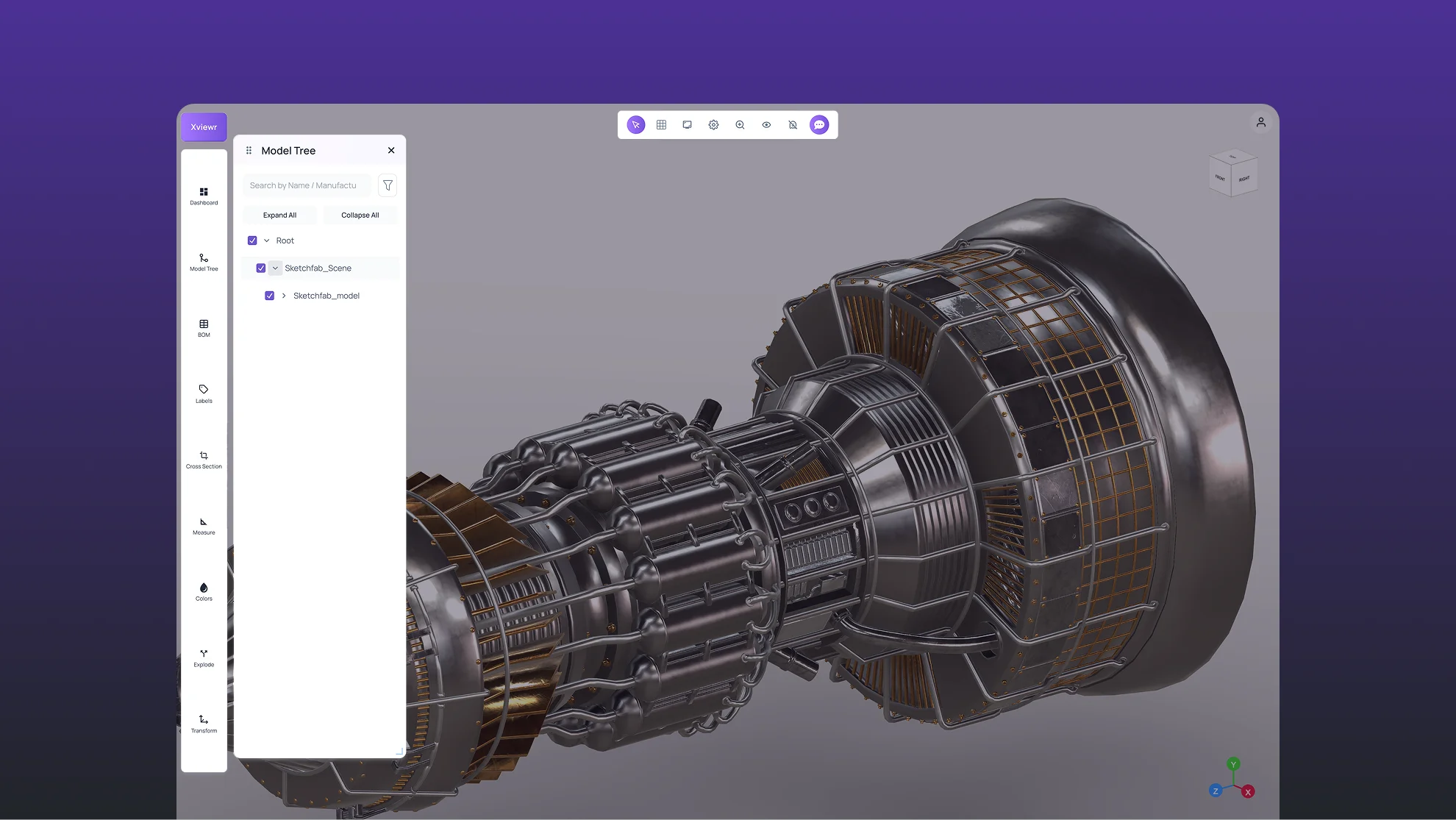Click the Collapse All button

(x=360, y=215)
